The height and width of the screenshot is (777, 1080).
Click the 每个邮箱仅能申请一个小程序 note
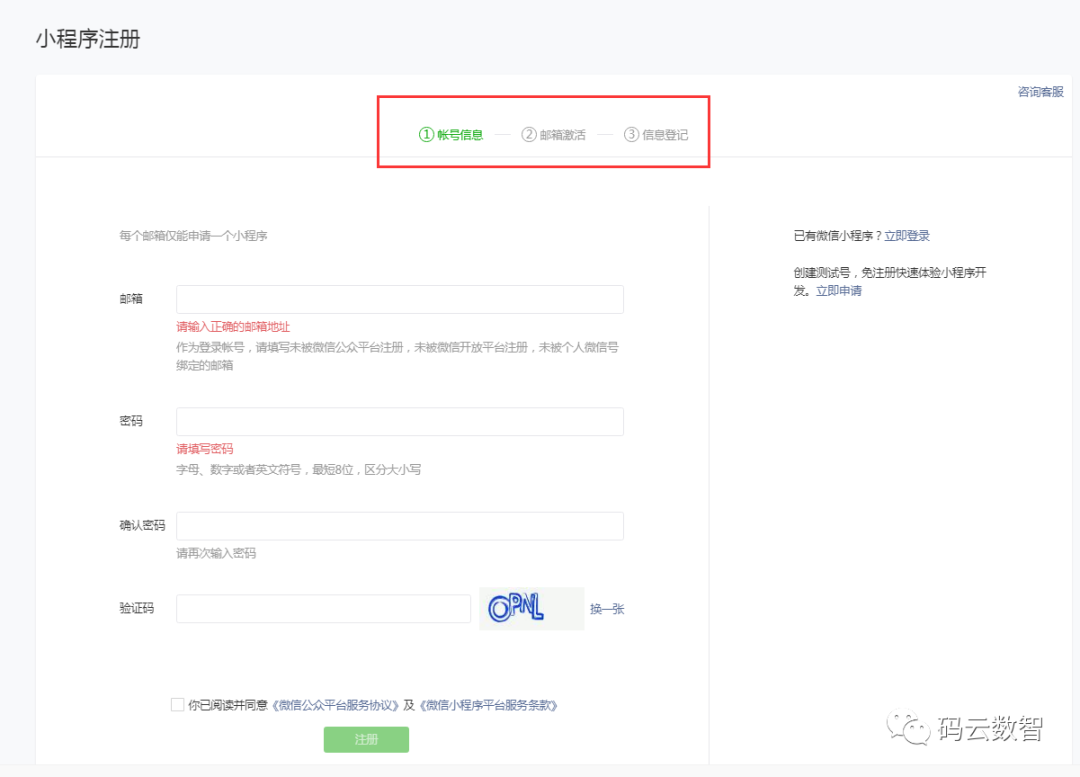coord(194,236)
